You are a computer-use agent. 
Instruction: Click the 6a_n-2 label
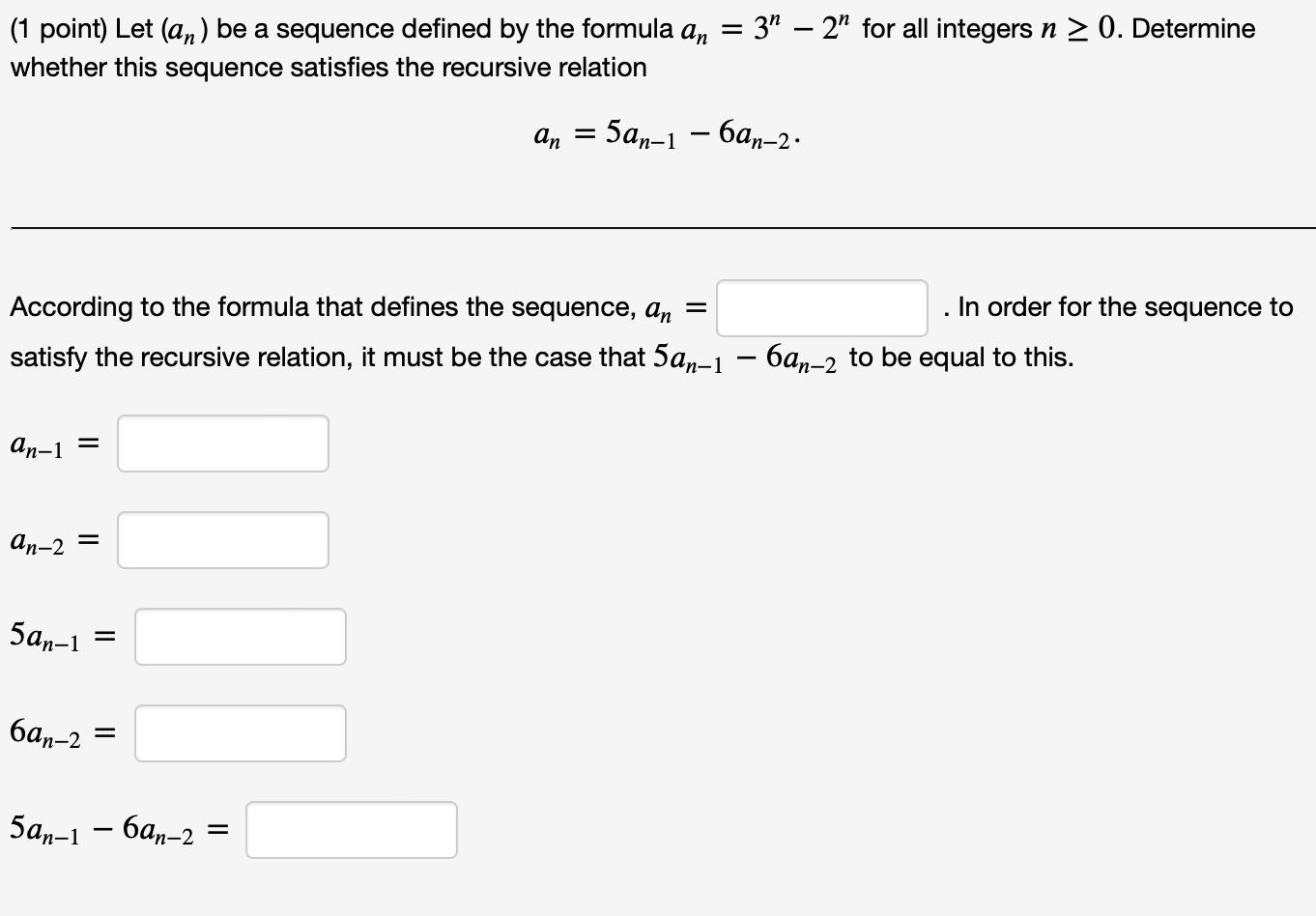53,732
